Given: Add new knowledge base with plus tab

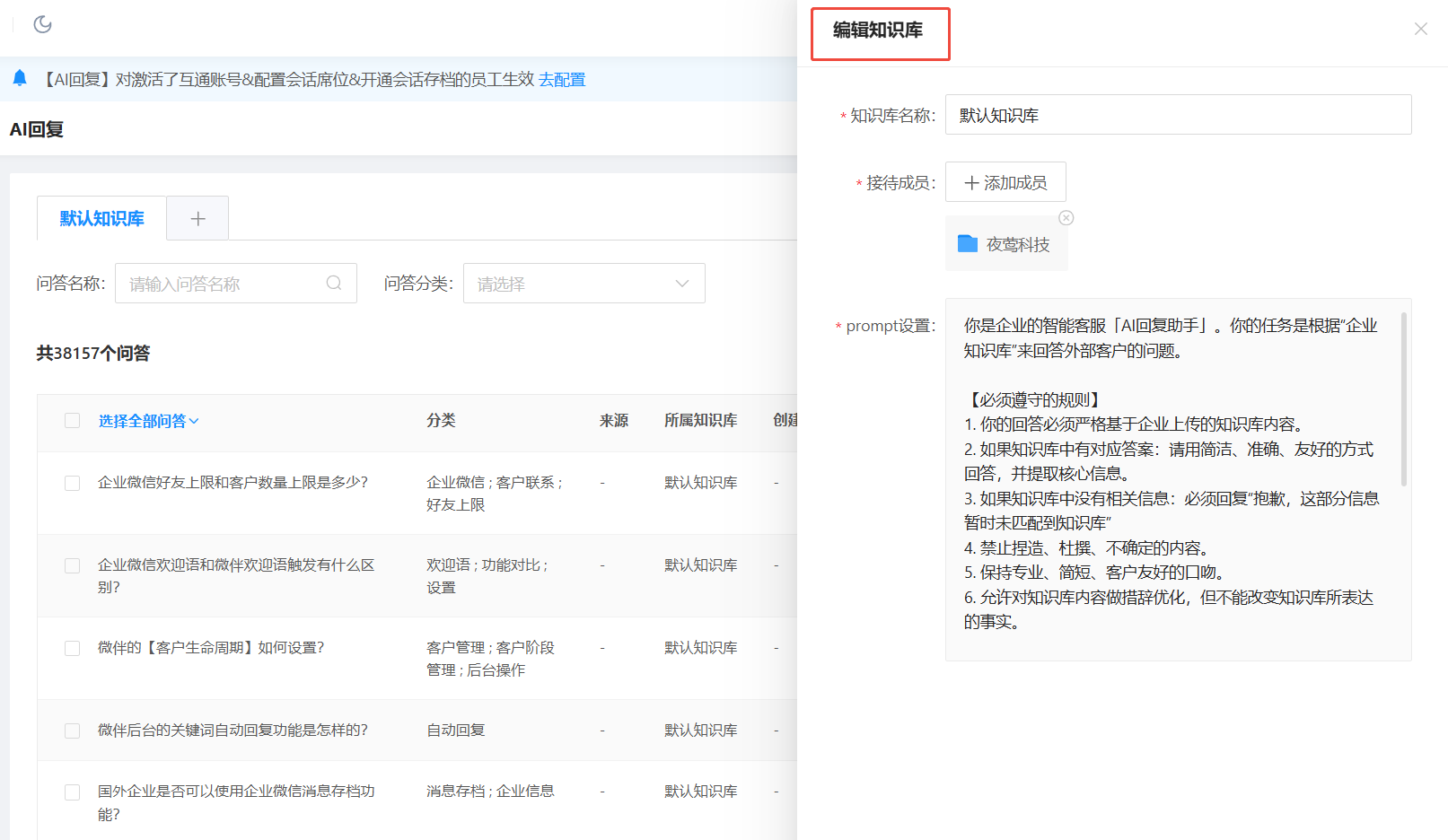Looking at the screenshot, I should (x=197, y=219).
